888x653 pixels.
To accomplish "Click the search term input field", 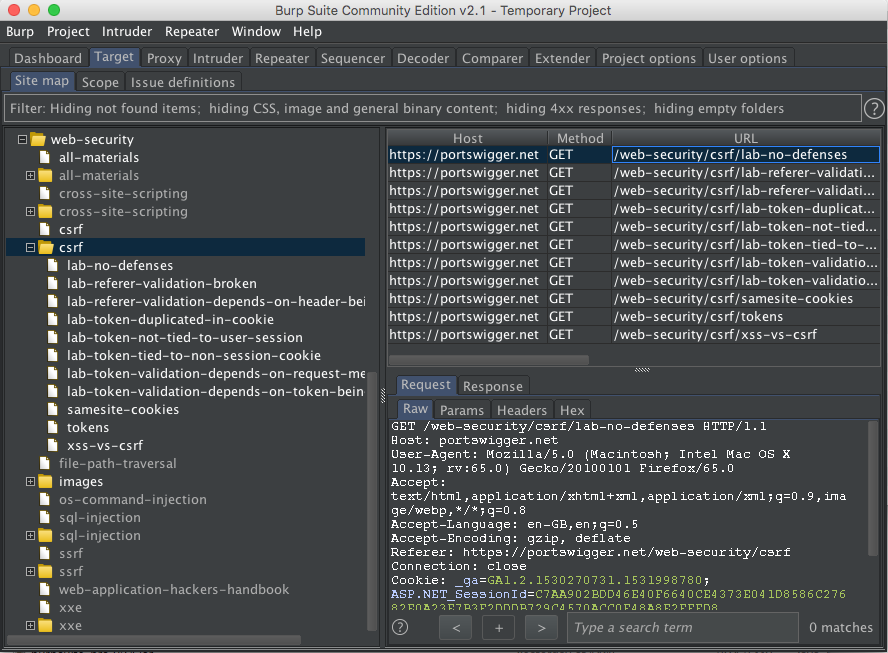I will [x=683, y=627].
